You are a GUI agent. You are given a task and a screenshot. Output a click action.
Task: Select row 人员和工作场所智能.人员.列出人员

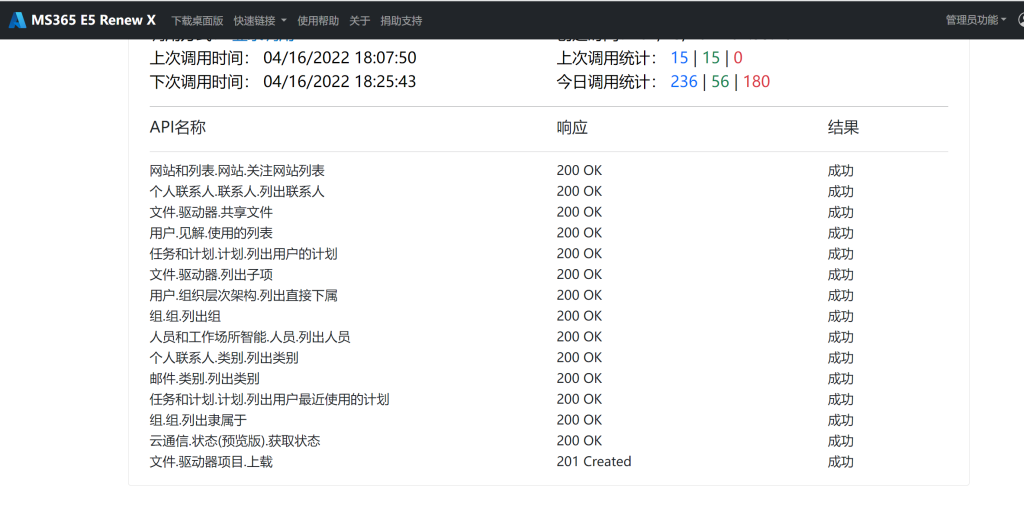tap(549, 337)
